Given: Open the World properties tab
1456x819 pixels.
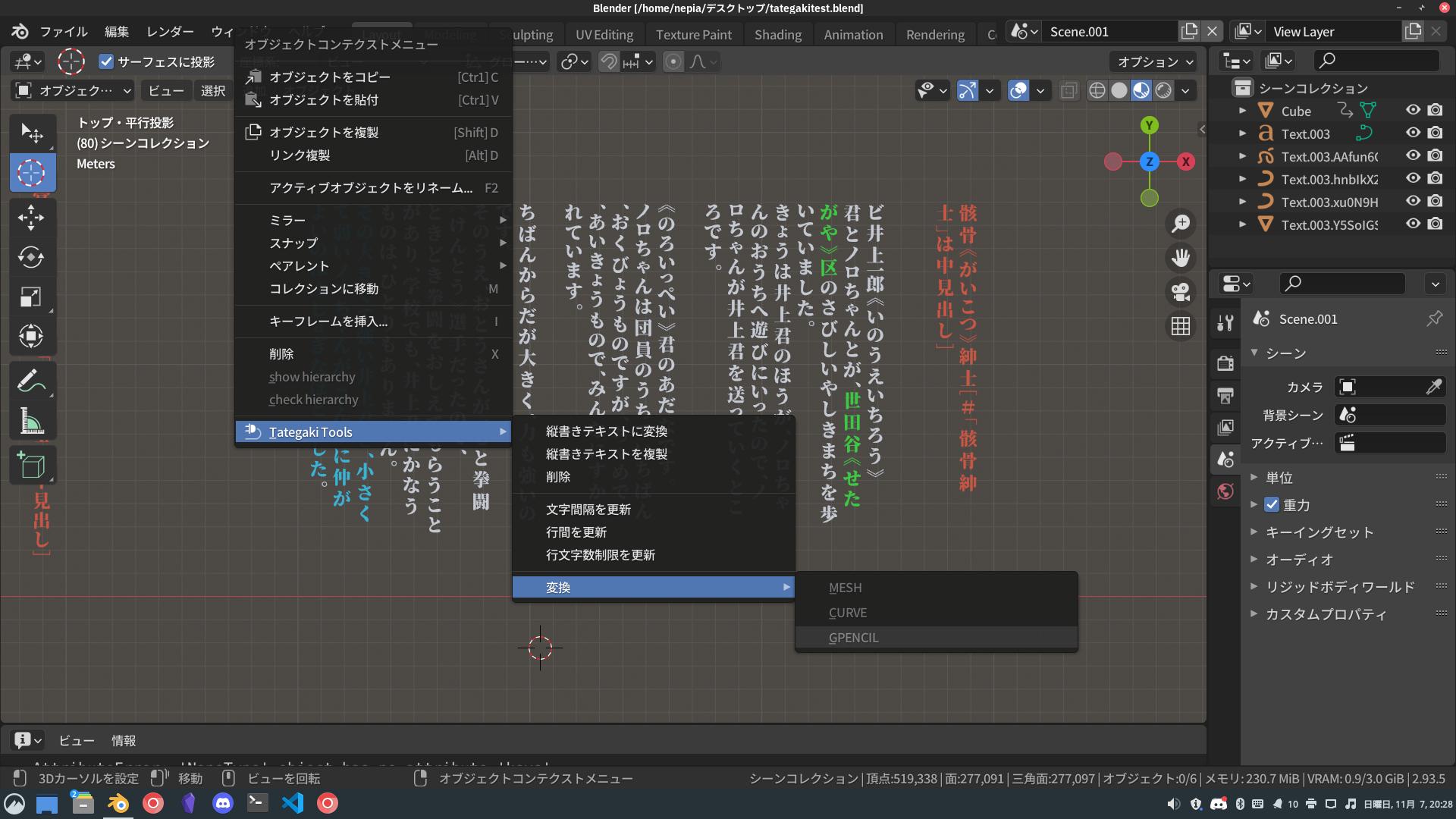Looking at the screenshot, I should (1225, 491).
